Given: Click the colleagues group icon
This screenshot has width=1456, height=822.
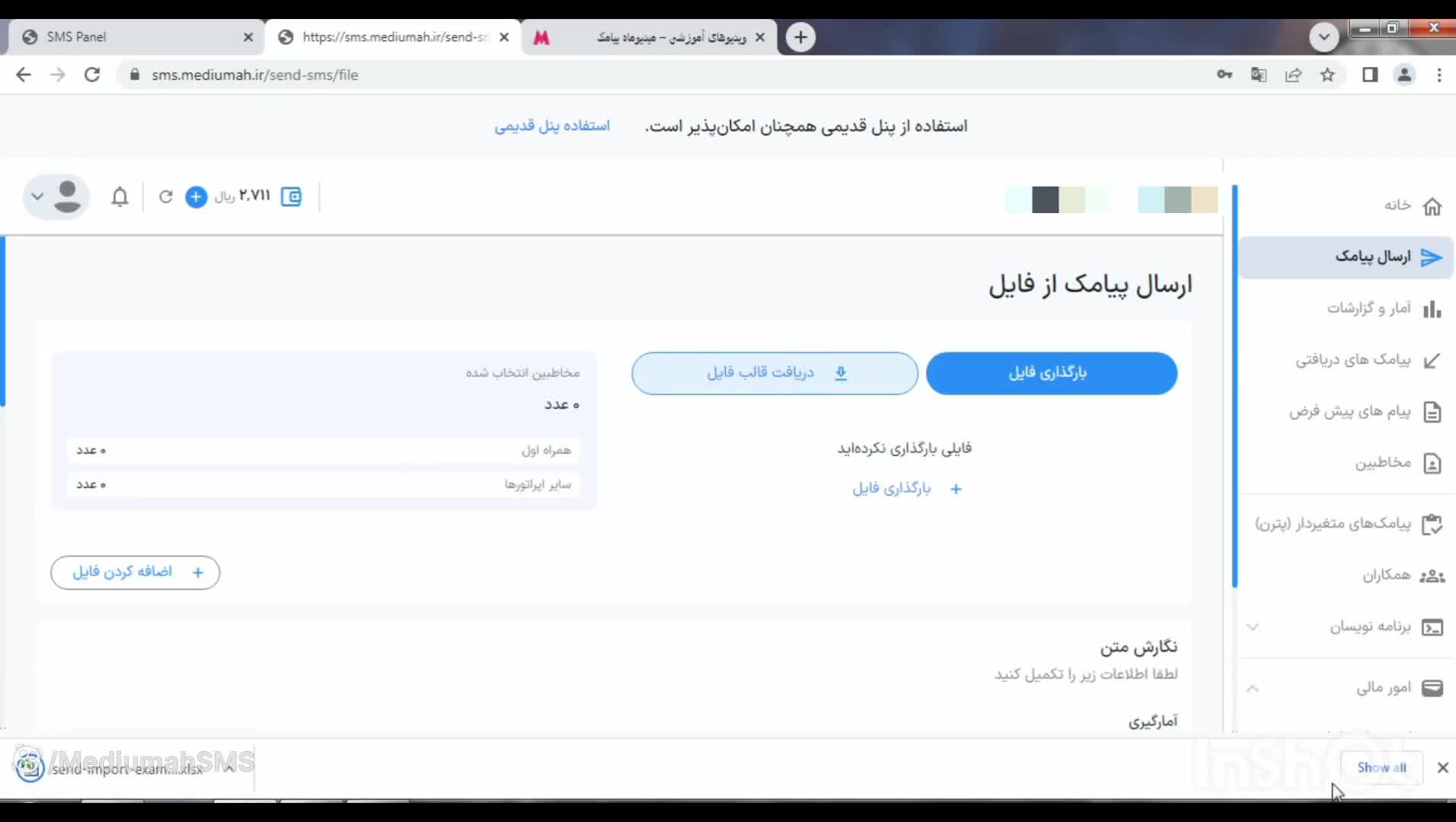Looking at the screenshot, I should pyautogui.click(x=1432, y=576).
